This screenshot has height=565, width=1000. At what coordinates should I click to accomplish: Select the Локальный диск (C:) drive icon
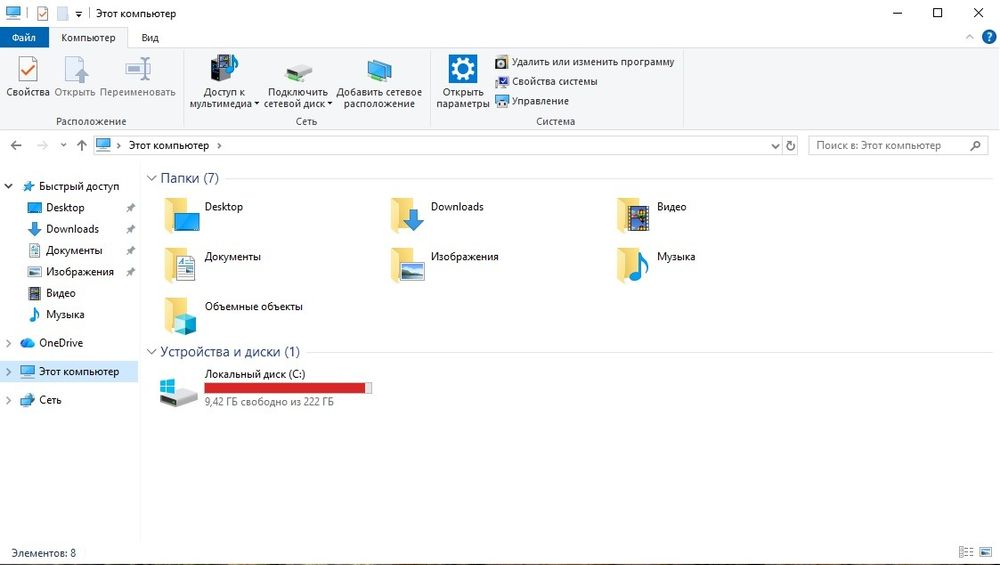(x=179, y=391)
